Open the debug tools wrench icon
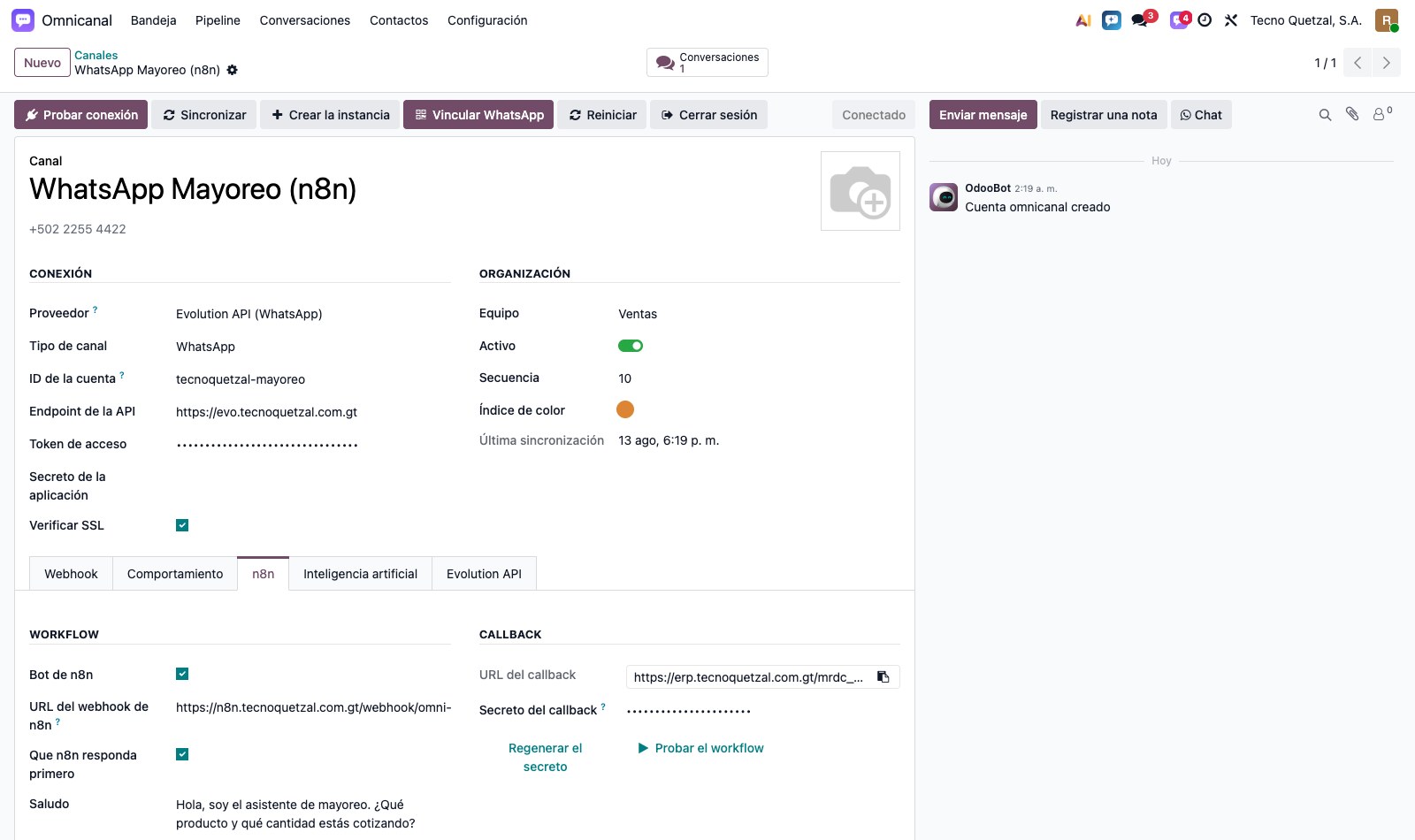This screenshot has height=840, width=1415. tap(1231, 20)
